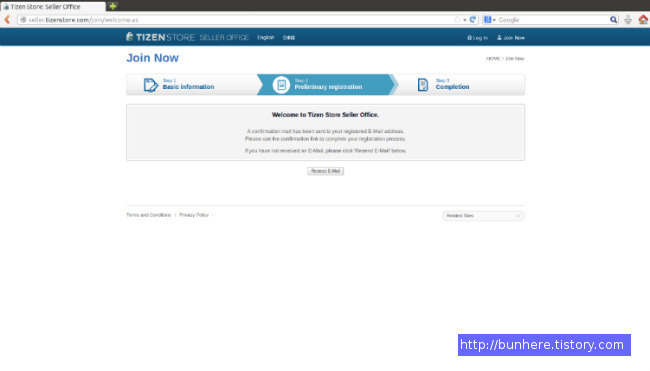Reload the page with refresh icon
This screenshot has width=650, height=371.
coord(472,19)
